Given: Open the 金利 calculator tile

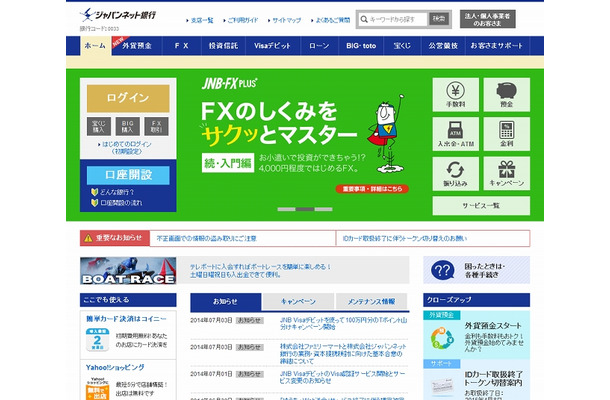Looking at the screenshot, I should click(507, 134).
